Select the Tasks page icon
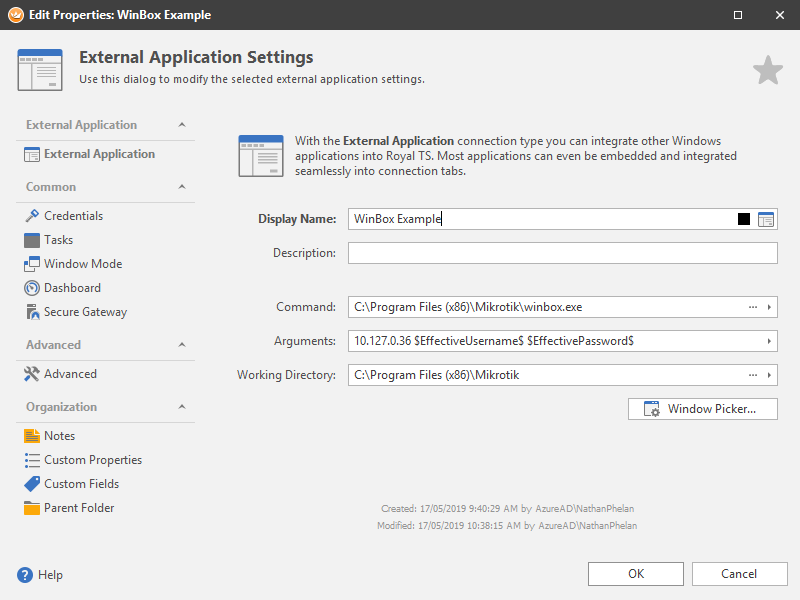 (x=32, y=240)
